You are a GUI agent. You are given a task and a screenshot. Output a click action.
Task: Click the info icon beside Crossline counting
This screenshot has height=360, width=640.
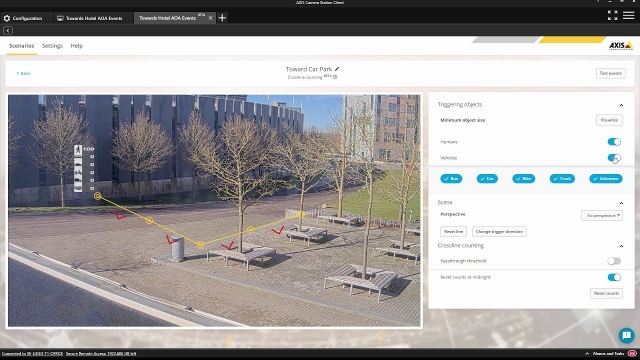pos(335,77)
